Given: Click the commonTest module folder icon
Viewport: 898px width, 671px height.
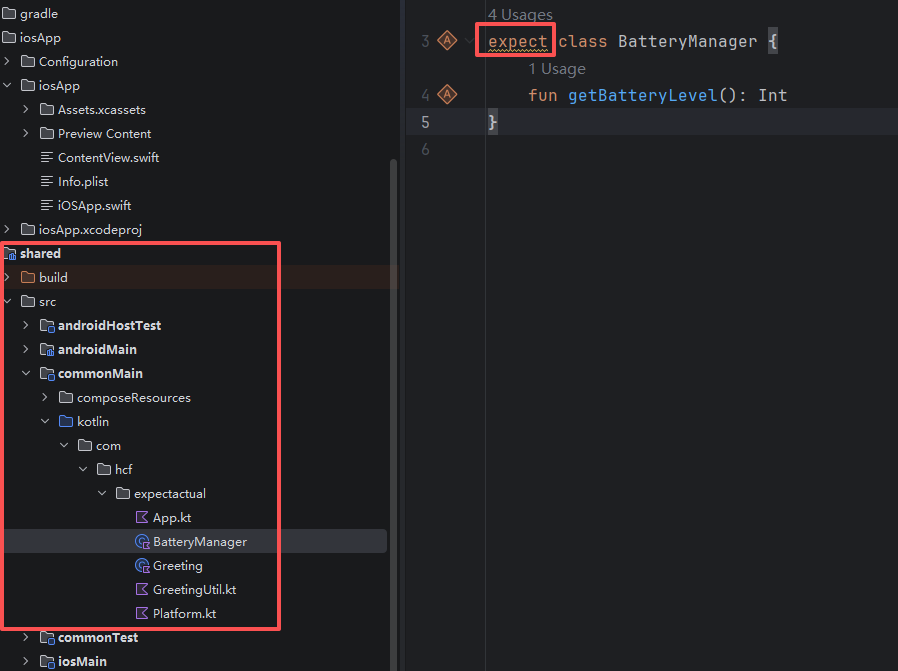Looking at the screenshot, I should click(47, 637).
